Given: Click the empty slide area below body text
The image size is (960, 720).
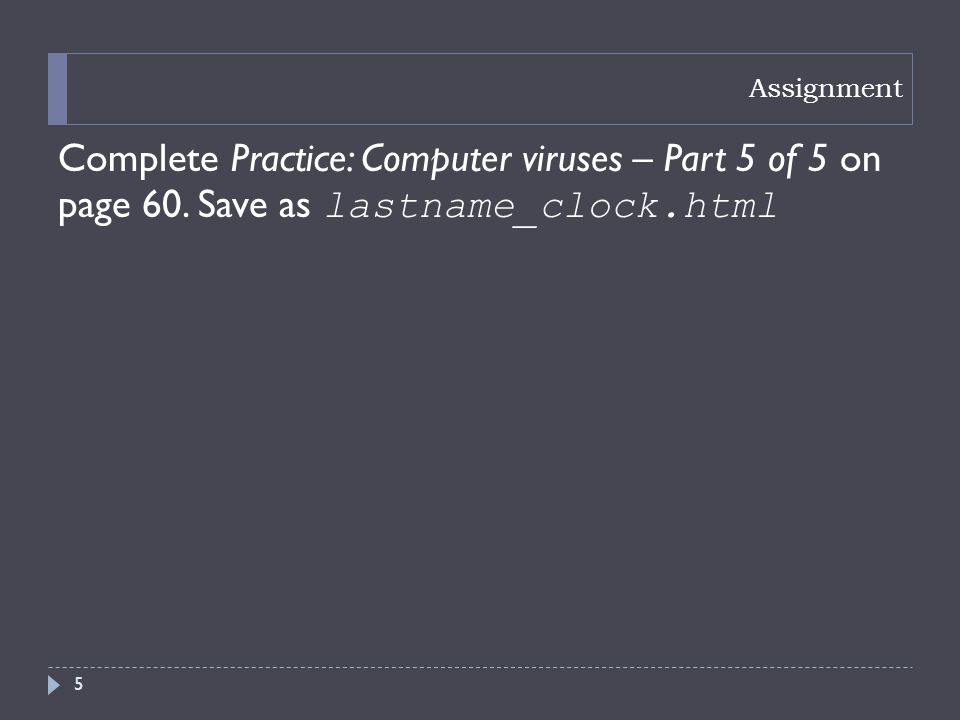Looking at the screenshot, I should (480, 441).
